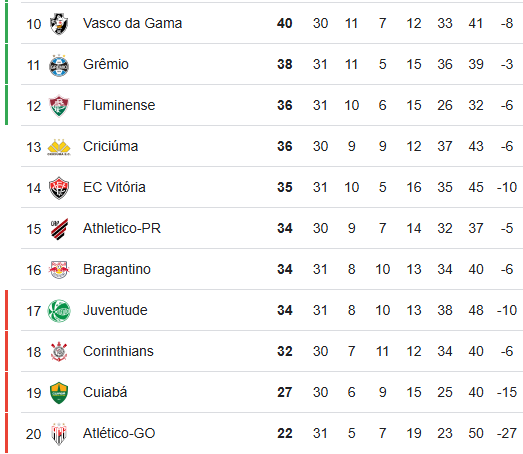This screenshot has width=523, height=454.
Task: Open the Vasco da Gama team link
Action: pyautogui.click(x=132, y=23)
